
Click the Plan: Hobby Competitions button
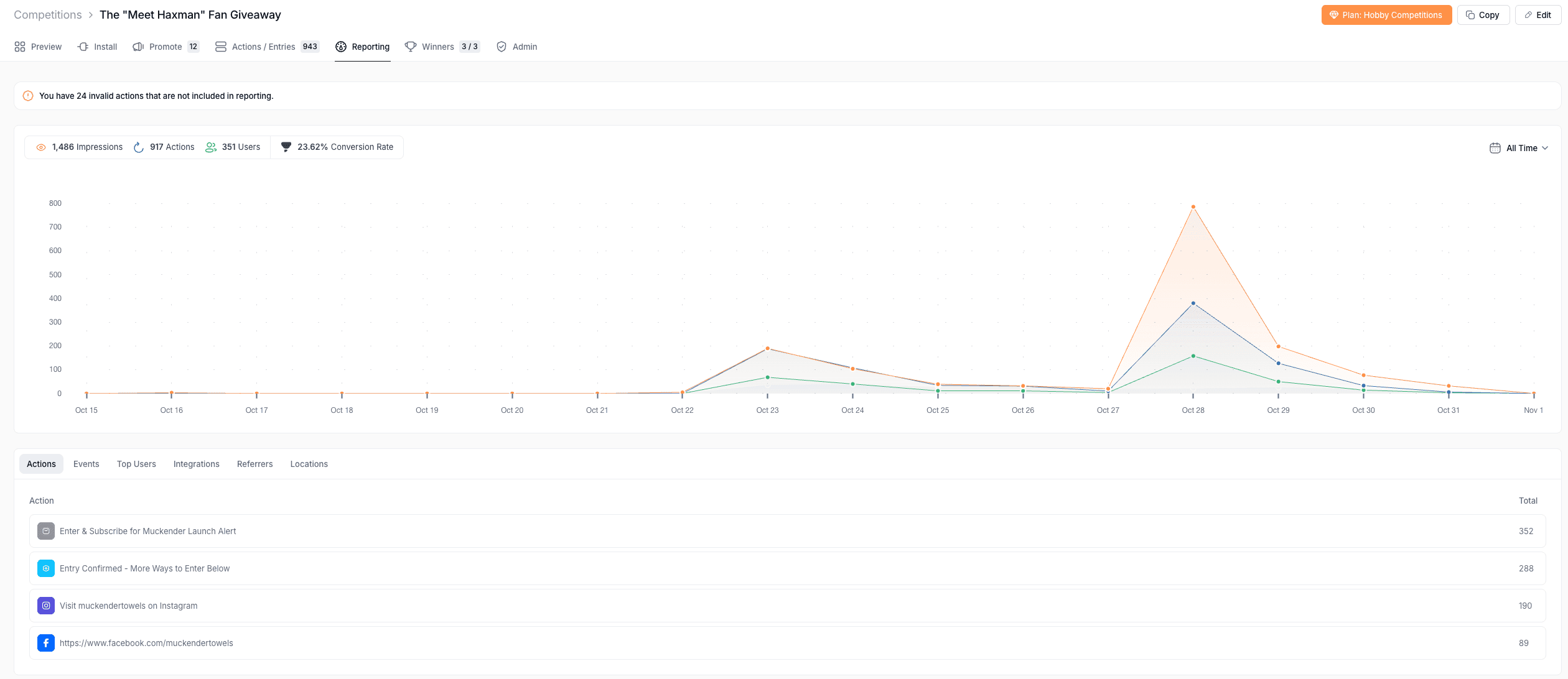point(1386,15)
